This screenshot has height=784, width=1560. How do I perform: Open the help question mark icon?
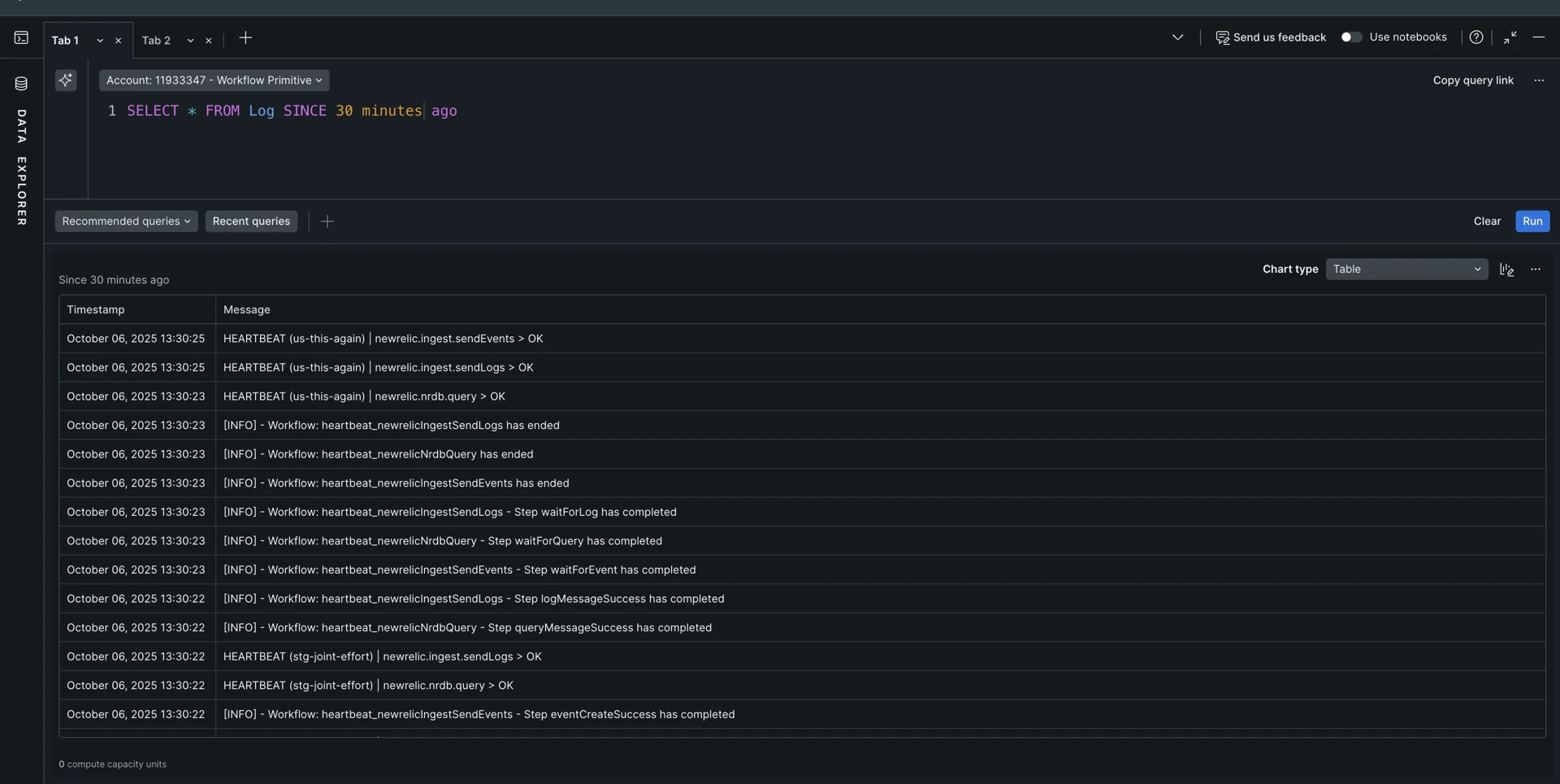[x=1476, y=37]
